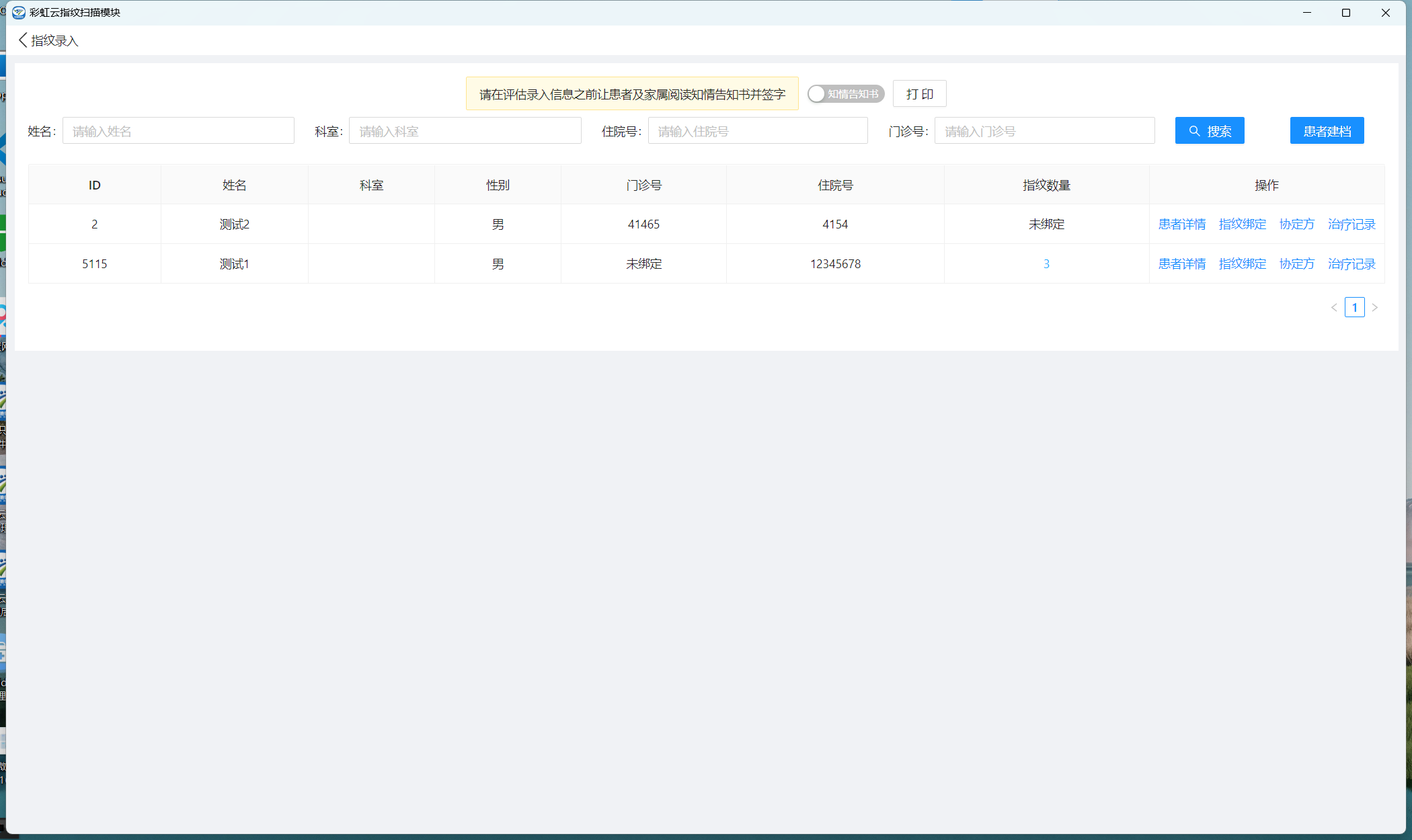The height and width of the screenshot is (840, 1412).
Task: Open 指纹绑定 for 测试1
Action: pyautogui.click(x=1242, y=264)
